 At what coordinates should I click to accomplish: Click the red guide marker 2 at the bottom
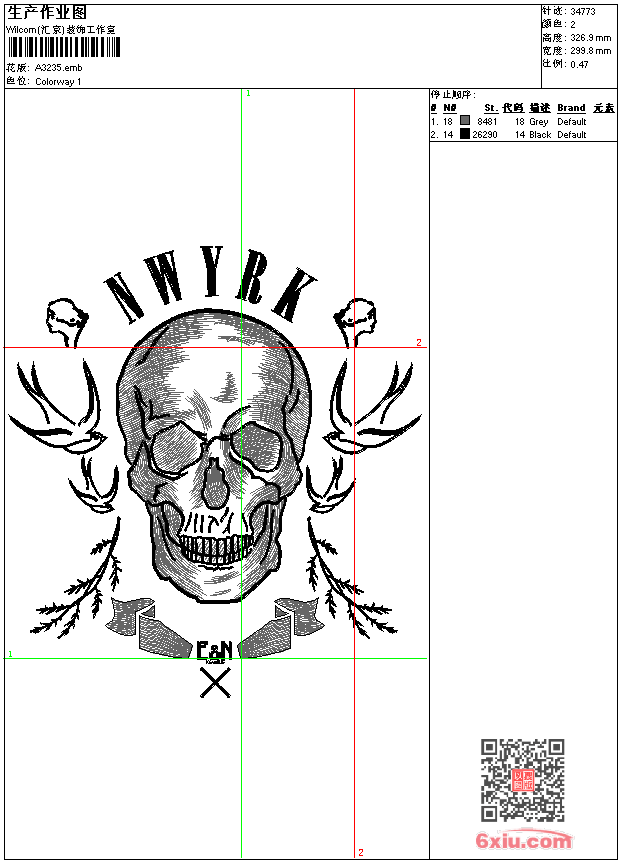(360, 852)
